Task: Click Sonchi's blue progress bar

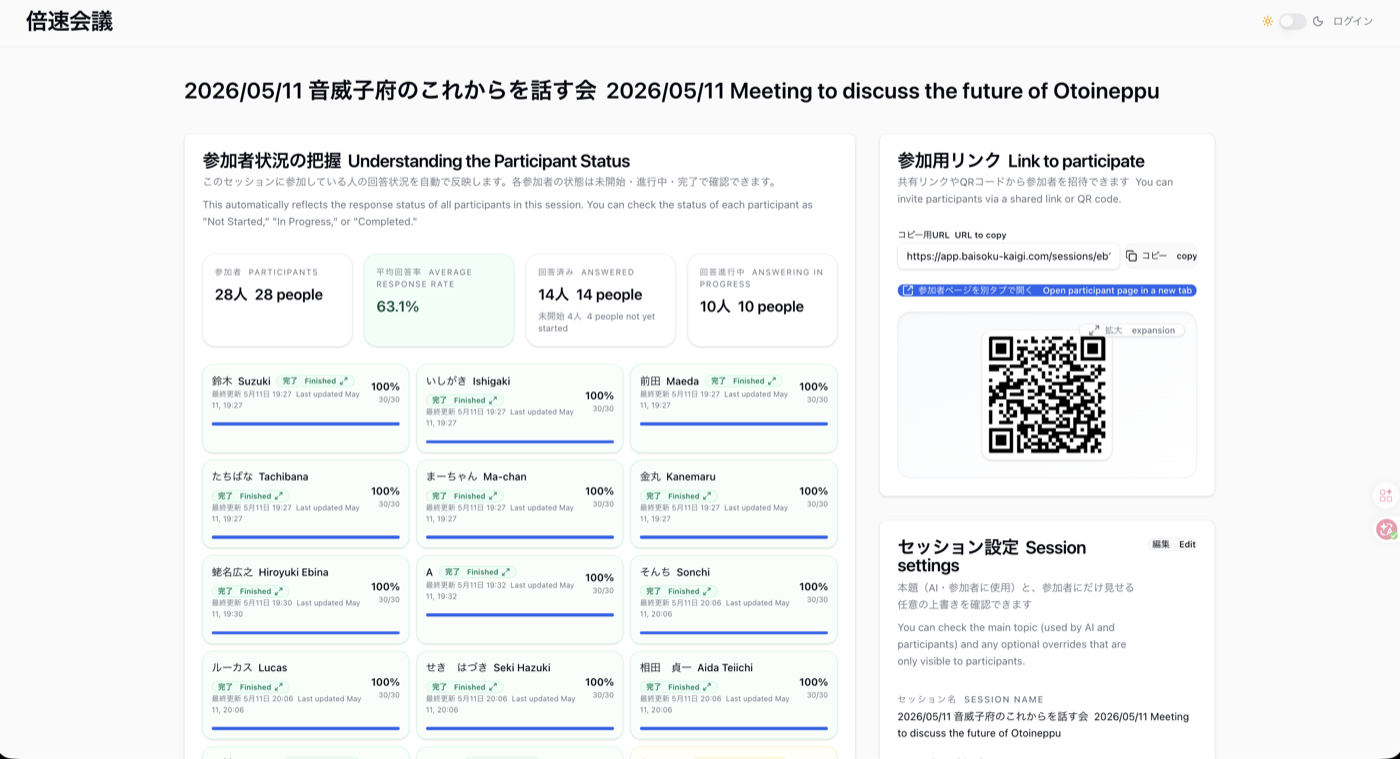Action: (x=734, y=633)
